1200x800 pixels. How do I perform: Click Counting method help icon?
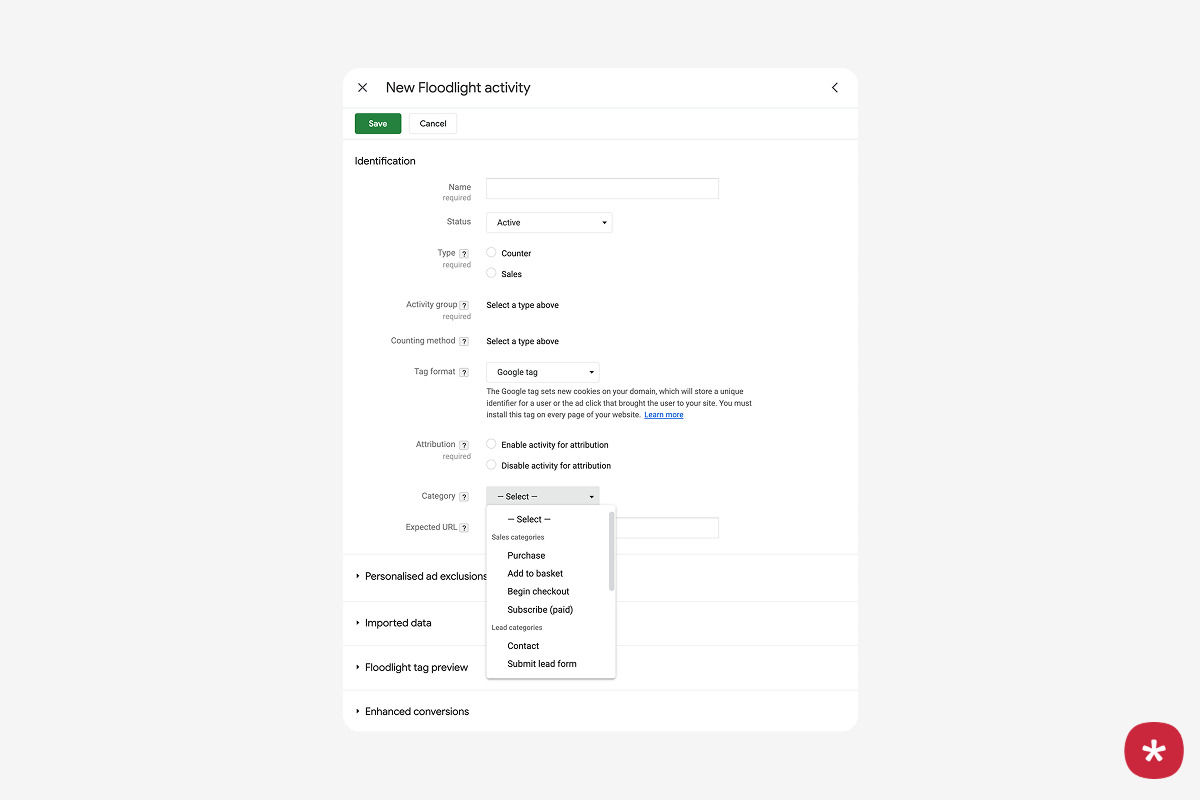pos(464,341)
